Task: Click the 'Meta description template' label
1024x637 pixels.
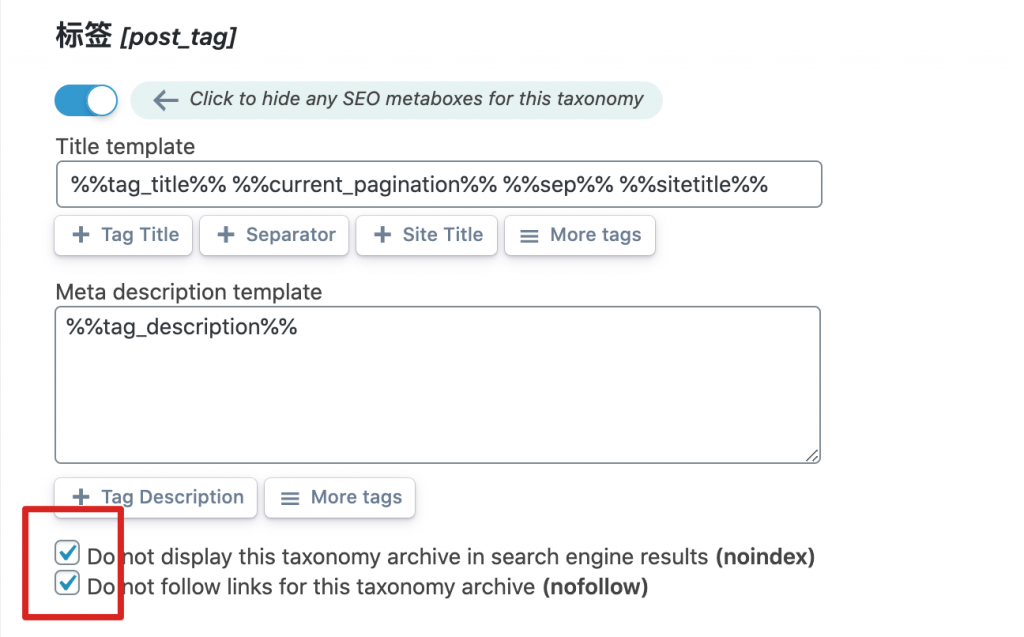Action: pos(189,292)
